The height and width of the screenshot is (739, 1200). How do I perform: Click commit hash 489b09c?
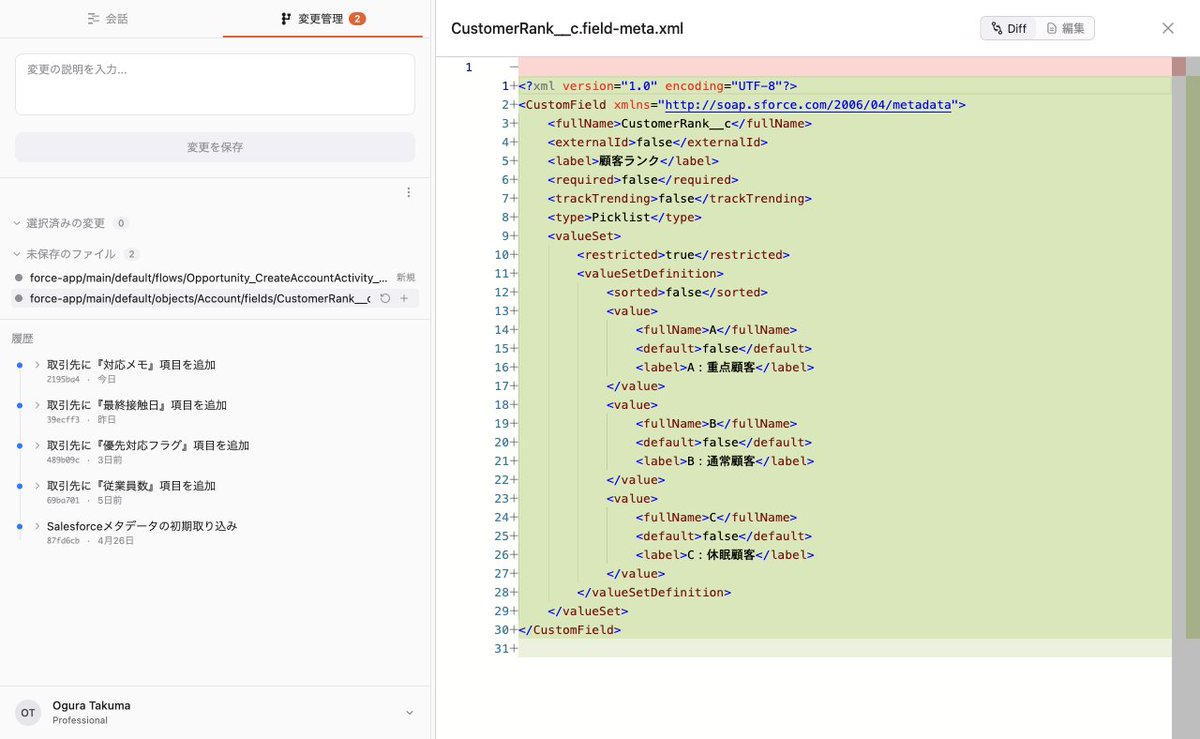(63, 460)
